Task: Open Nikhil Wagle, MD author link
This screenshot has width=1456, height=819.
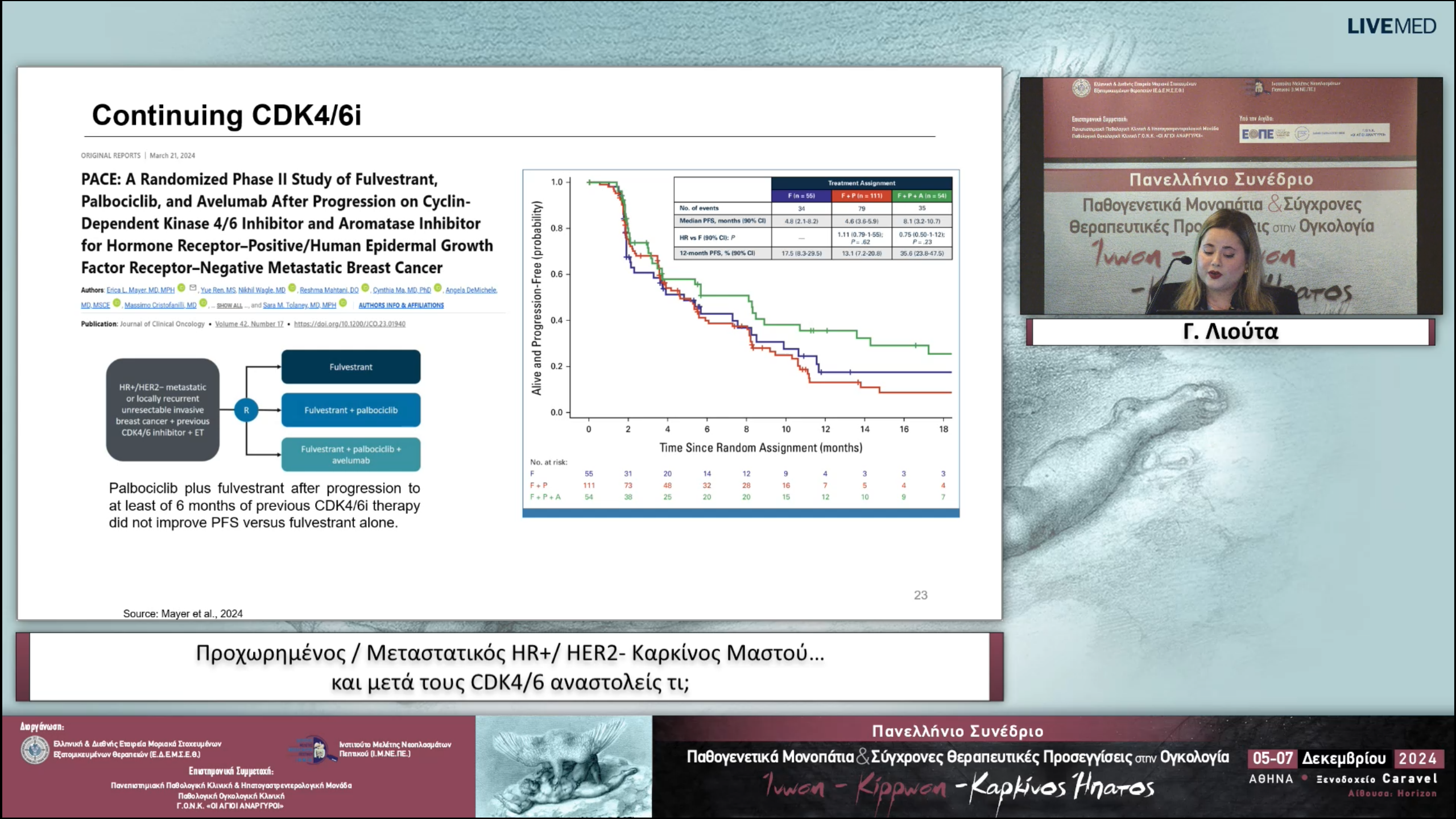Action: 262,290
